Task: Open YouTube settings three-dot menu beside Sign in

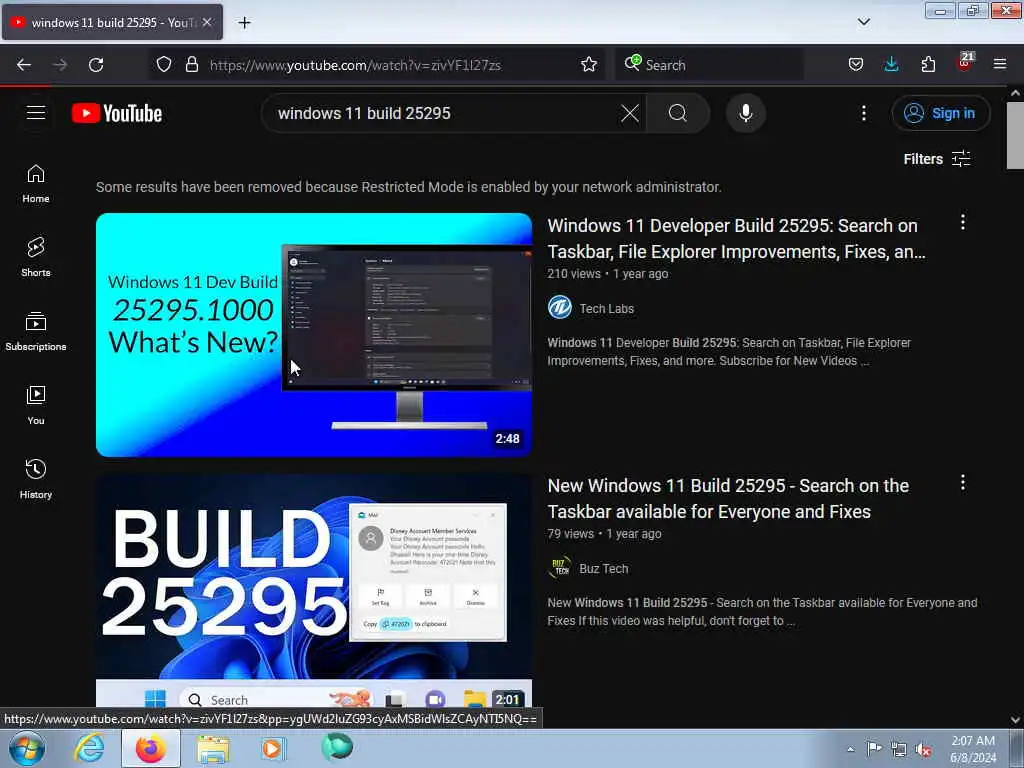Action: [863, 113]
